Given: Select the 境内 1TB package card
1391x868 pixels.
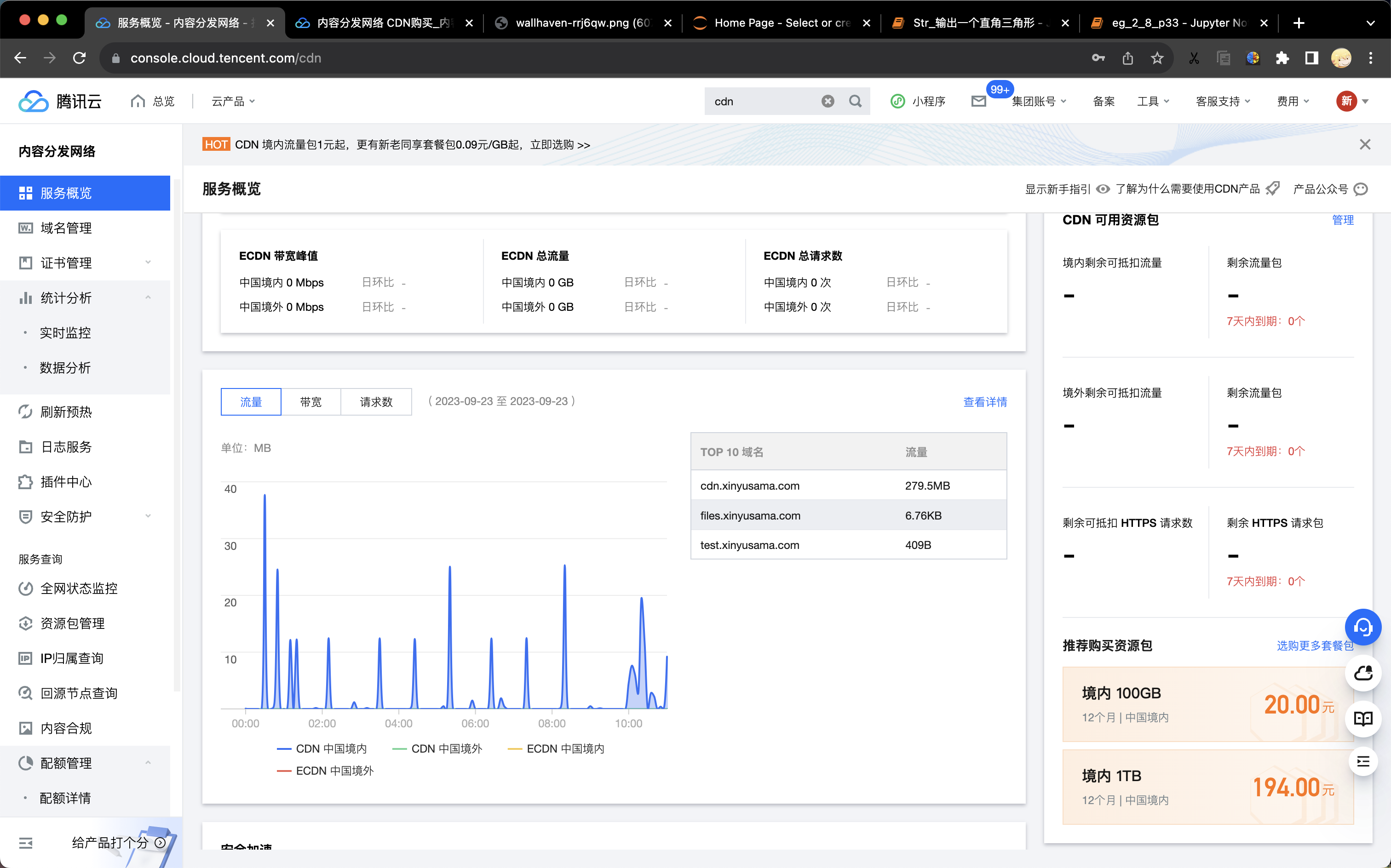Looking at the screenshot, I should [x=1208, y=787].
